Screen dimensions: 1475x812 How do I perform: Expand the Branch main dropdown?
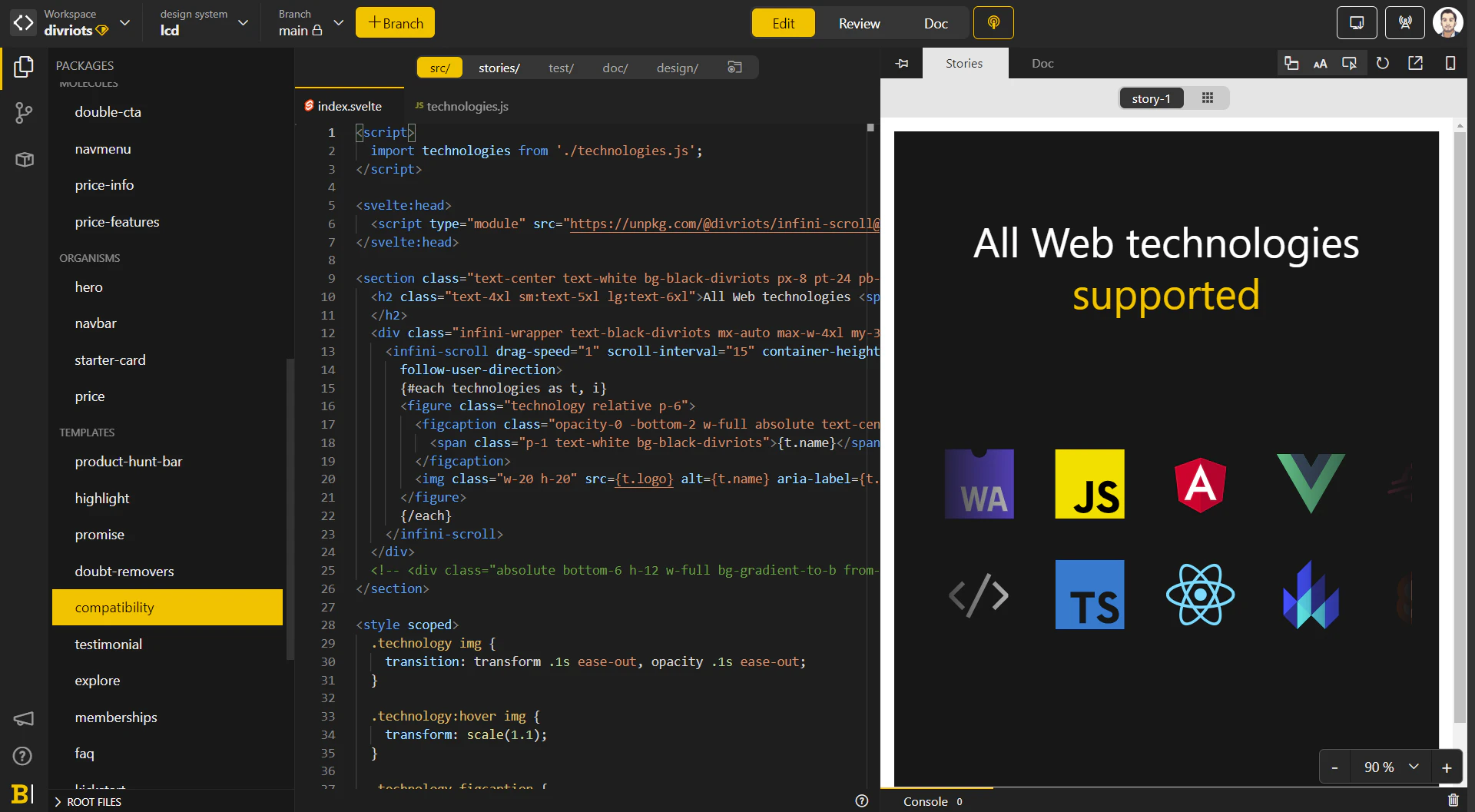(338, 23)
